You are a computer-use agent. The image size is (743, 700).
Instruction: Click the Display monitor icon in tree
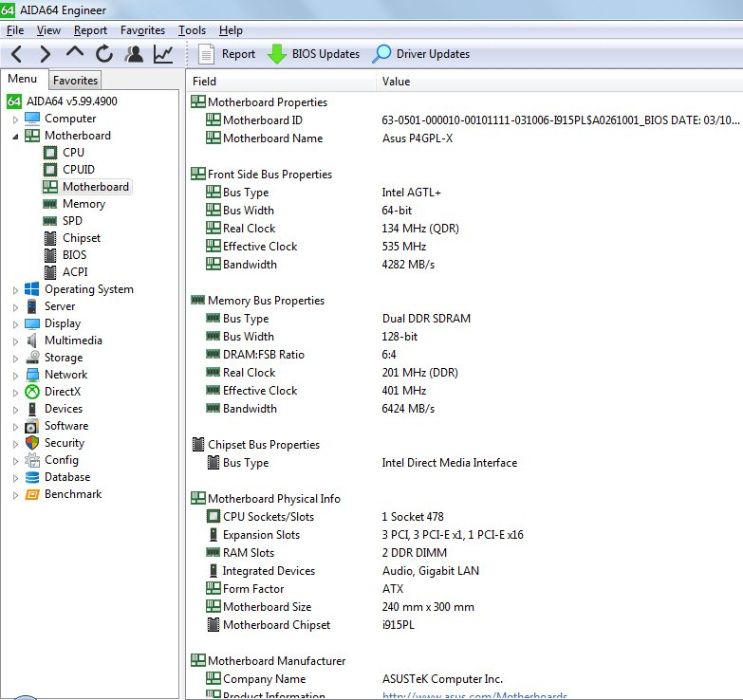coord(32,323)
